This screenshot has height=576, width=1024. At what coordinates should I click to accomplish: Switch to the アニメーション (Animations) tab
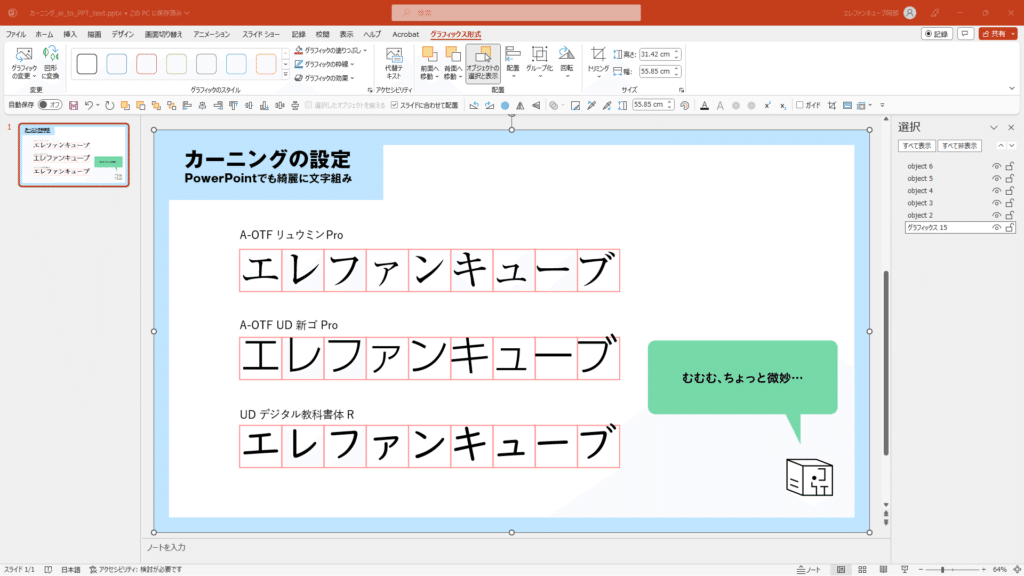[212, 34]
